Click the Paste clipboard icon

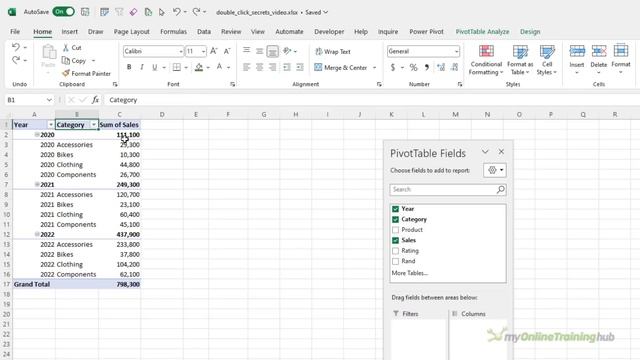coord(48,53)
